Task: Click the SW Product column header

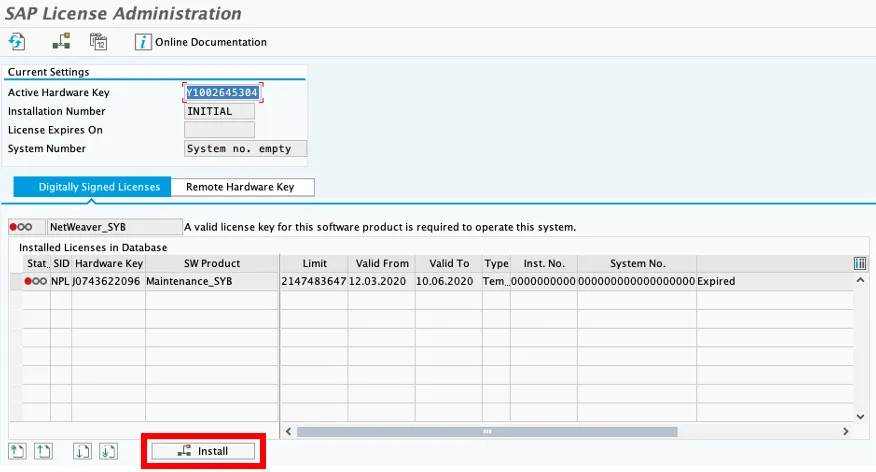Action: tap(211, 263)
